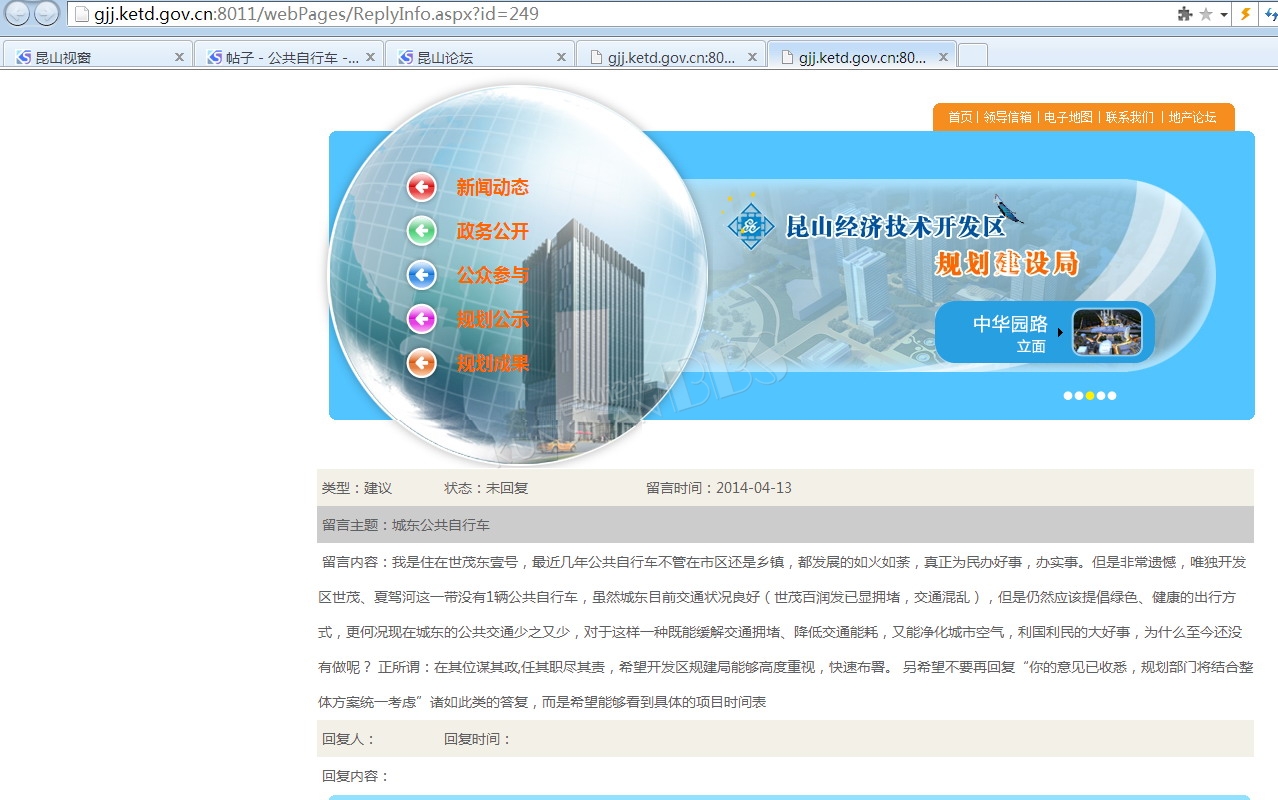Click the address bar URL field

pos(620,14)
